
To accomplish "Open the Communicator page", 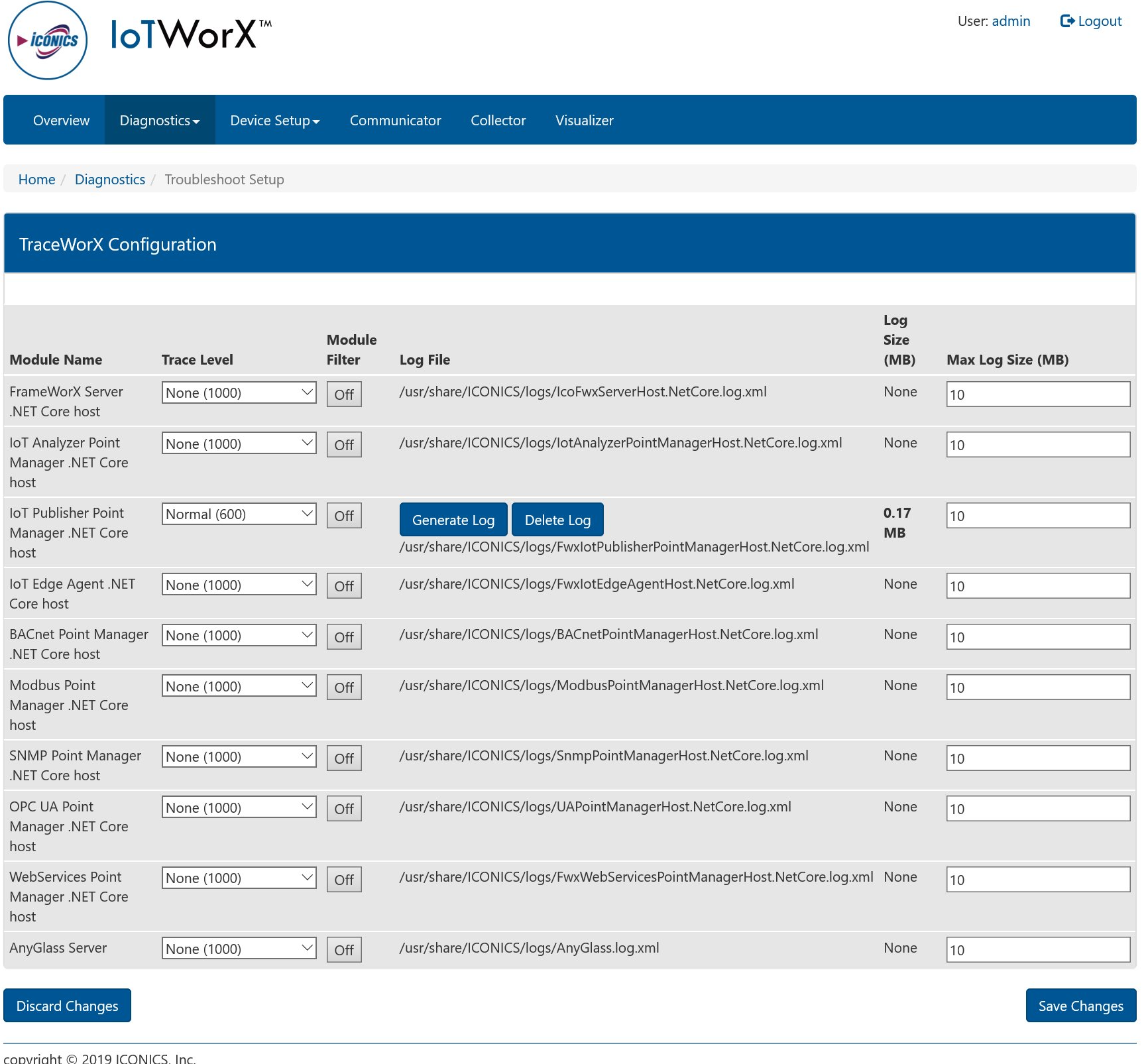I will click(x=395, y=121).
